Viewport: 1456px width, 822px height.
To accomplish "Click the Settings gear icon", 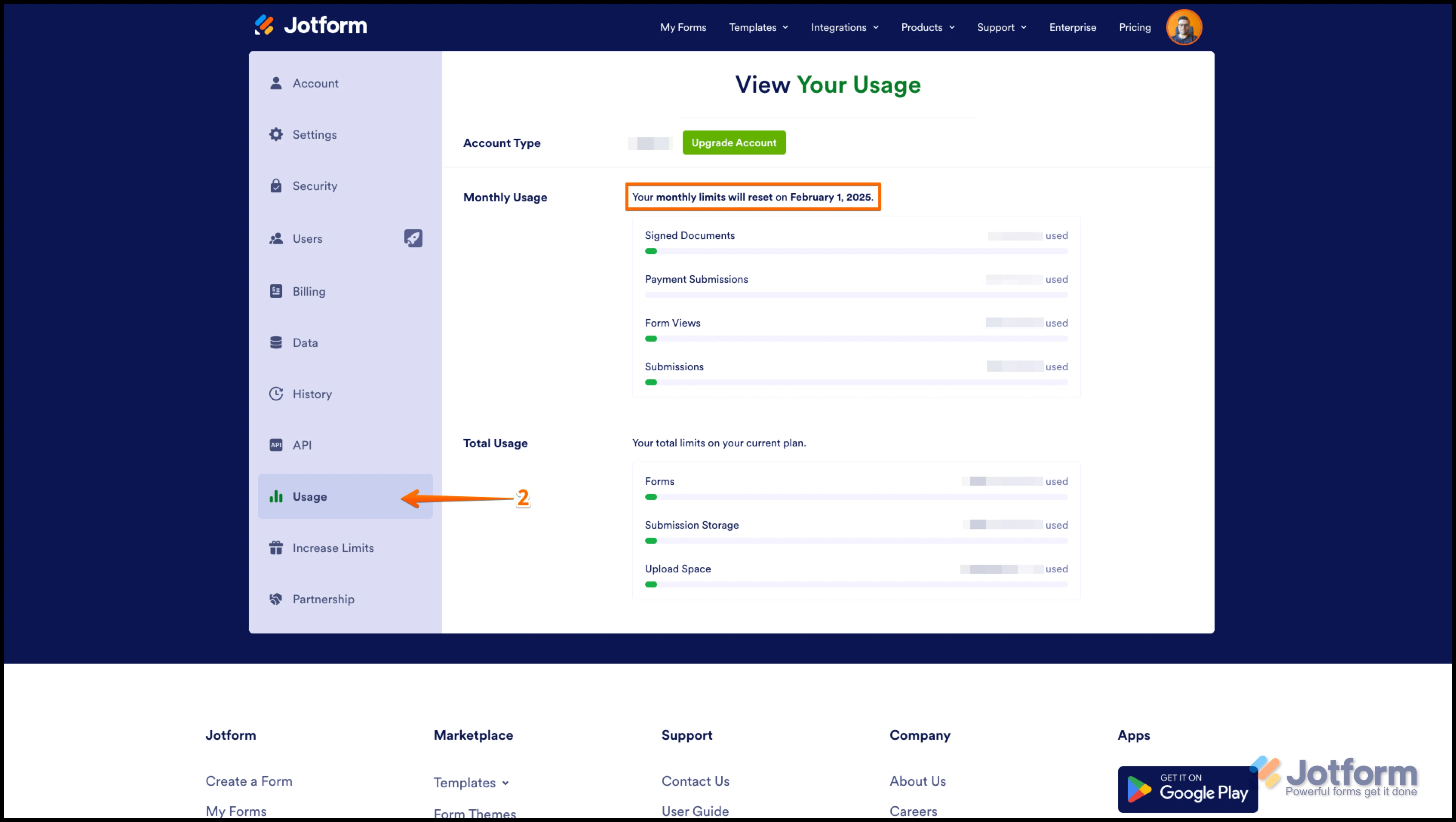I will [276, 135].
